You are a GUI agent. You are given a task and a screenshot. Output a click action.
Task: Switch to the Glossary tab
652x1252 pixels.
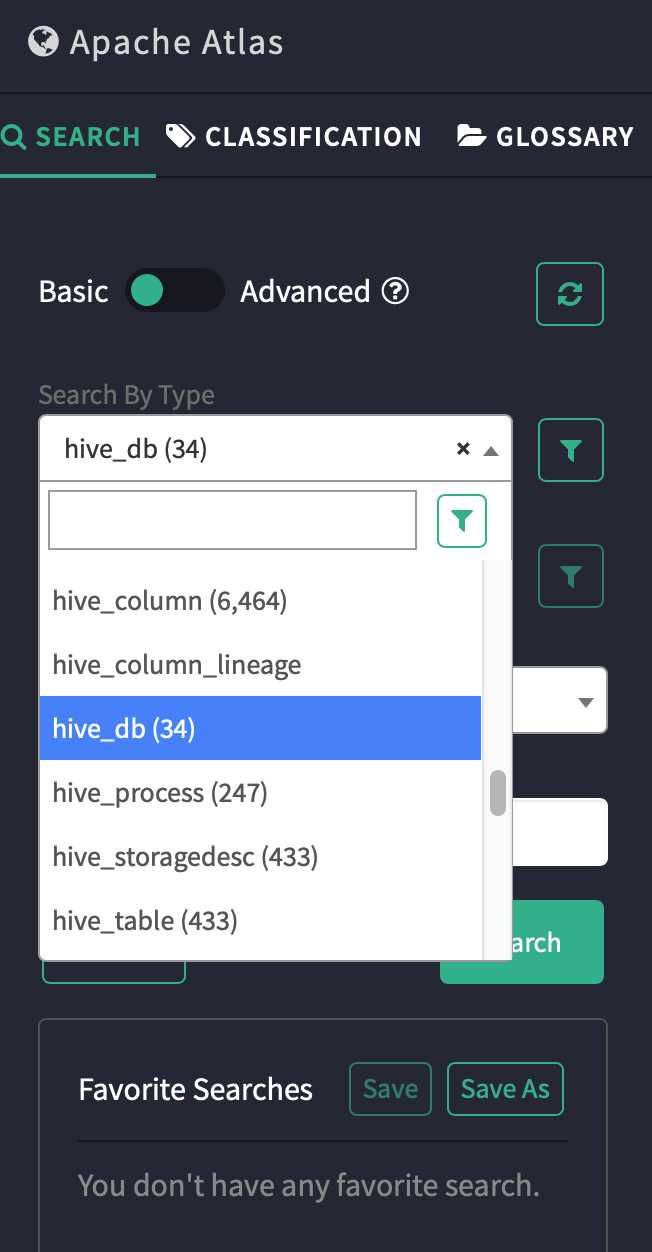(545, 137)
